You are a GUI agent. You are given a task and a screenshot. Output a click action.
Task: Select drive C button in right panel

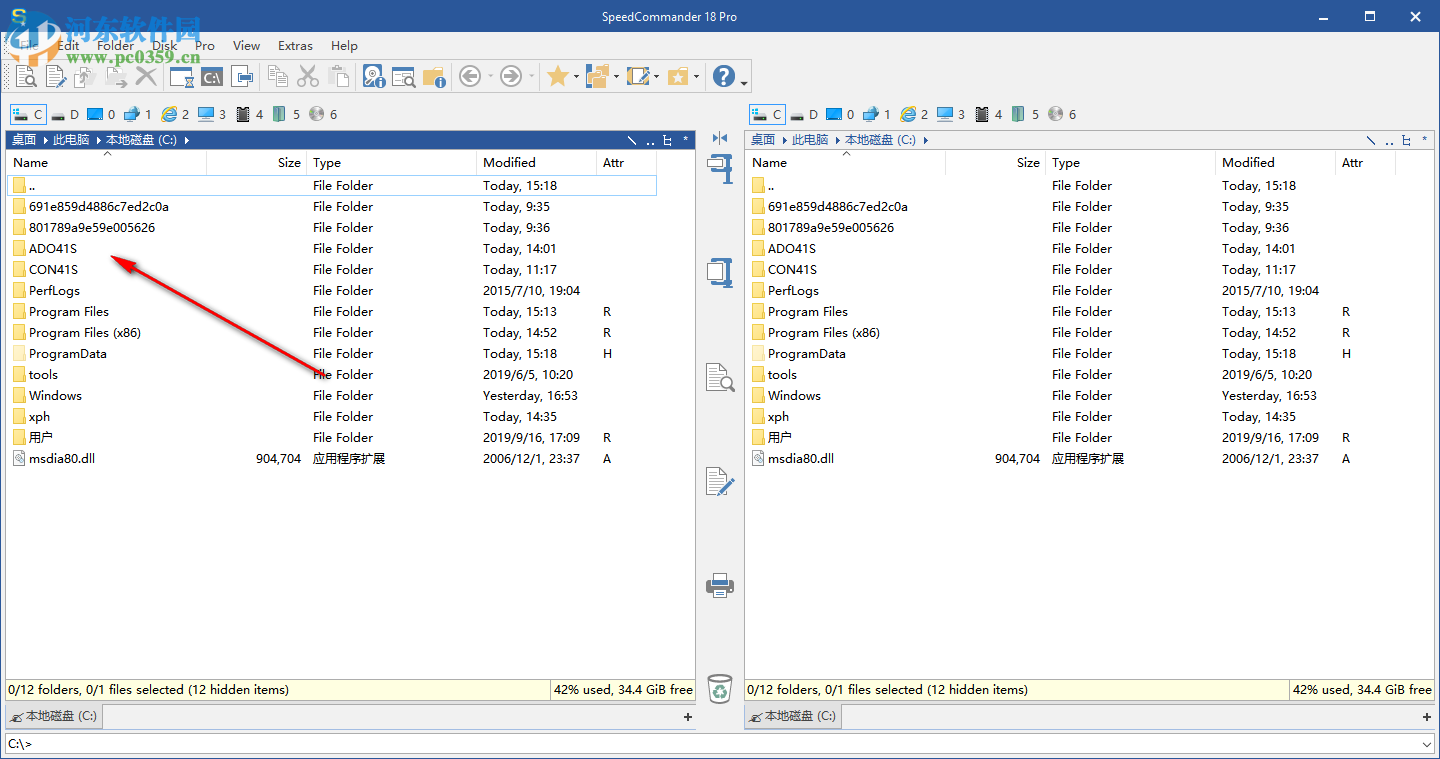767,115
